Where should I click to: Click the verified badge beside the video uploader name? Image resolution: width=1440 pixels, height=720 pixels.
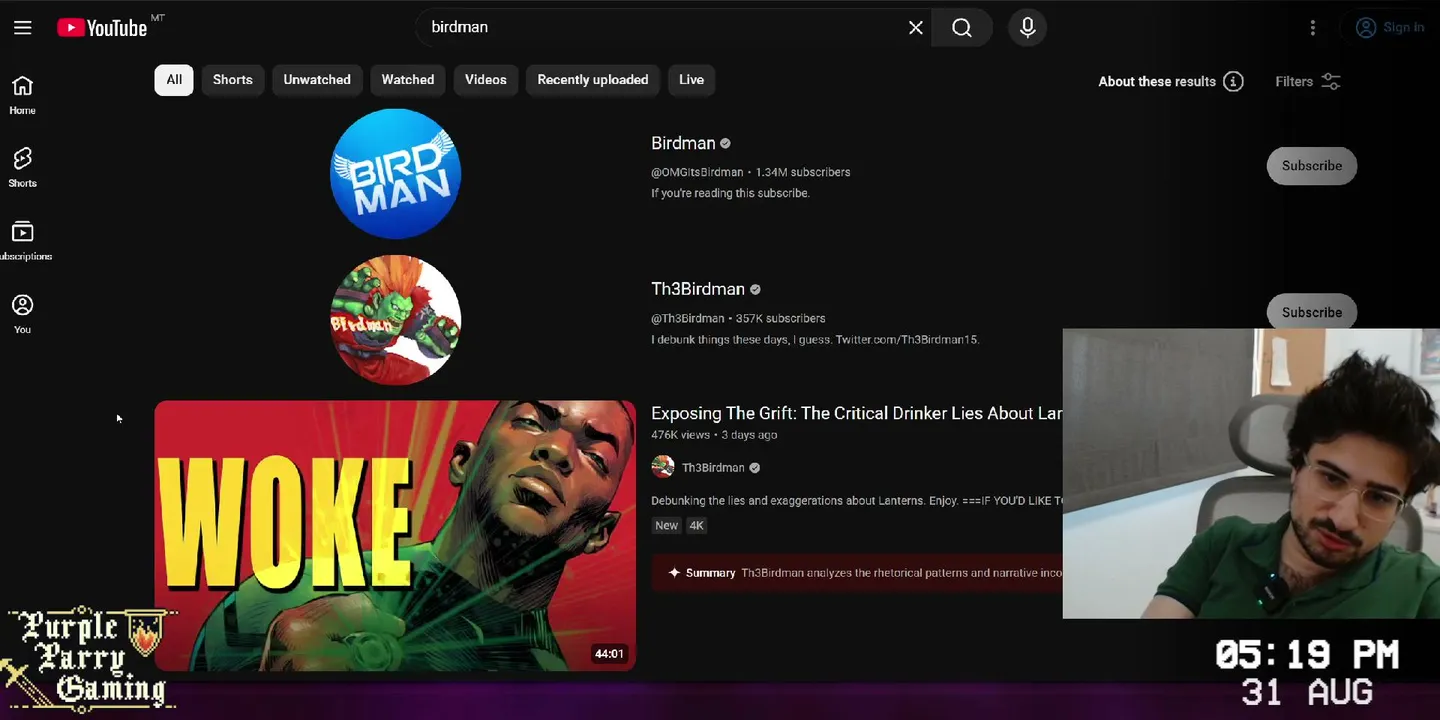pos(755,468)
